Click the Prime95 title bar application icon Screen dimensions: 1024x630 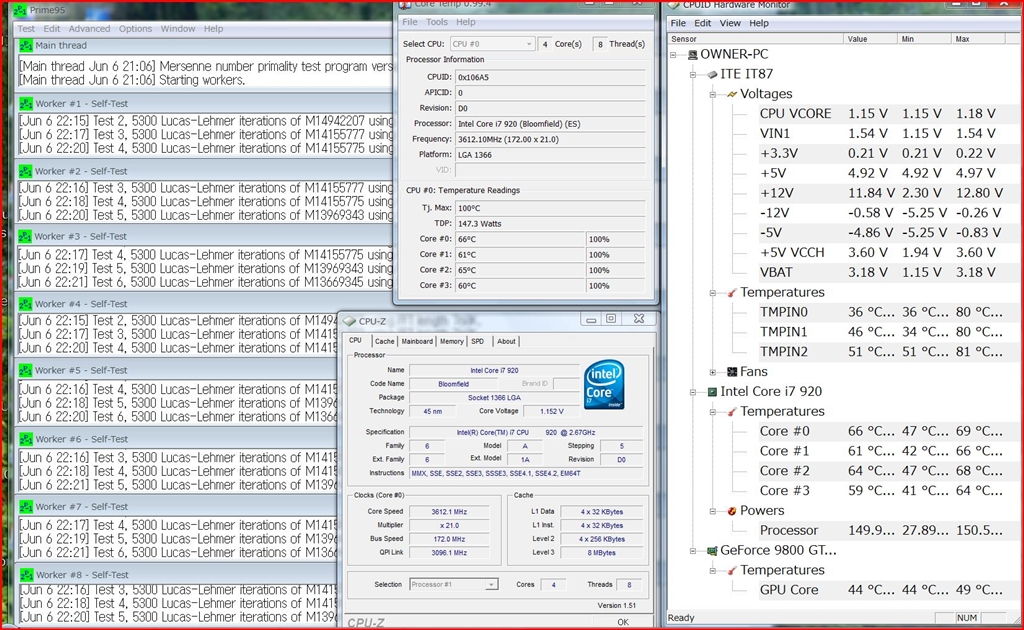coord(20,10)
